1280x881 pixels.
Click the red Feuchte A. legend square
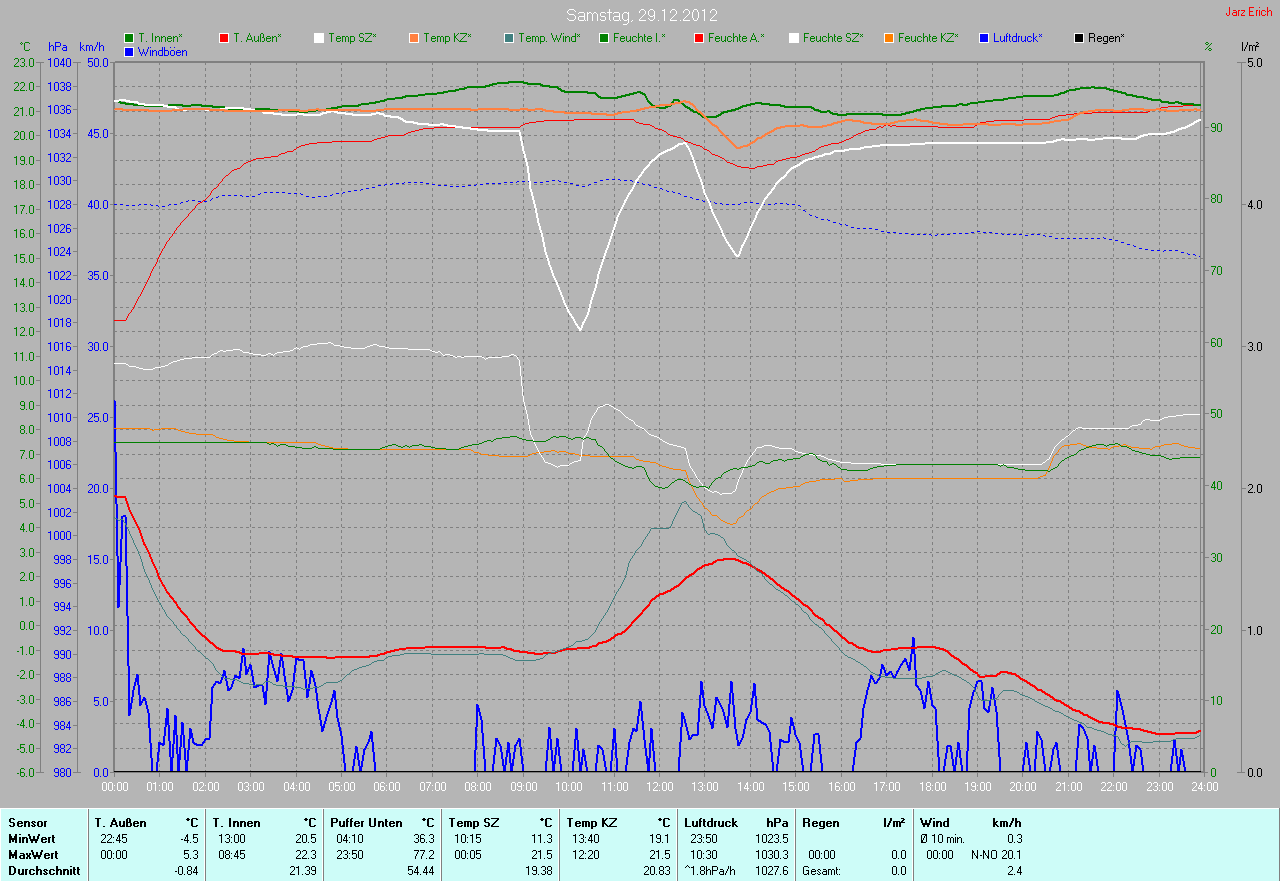tap(698, 38)
